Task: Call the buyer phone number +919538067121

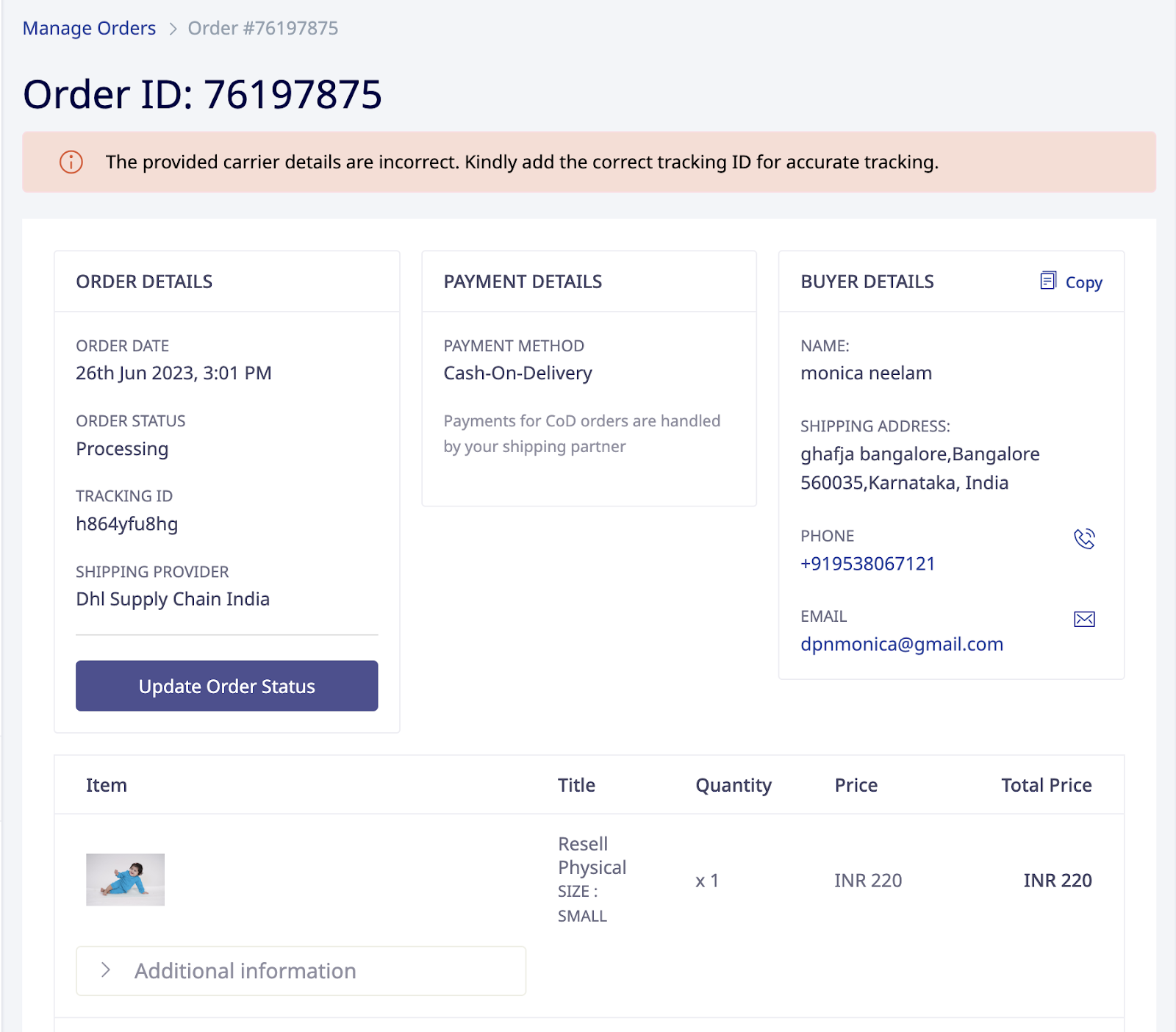Action: 867,564
